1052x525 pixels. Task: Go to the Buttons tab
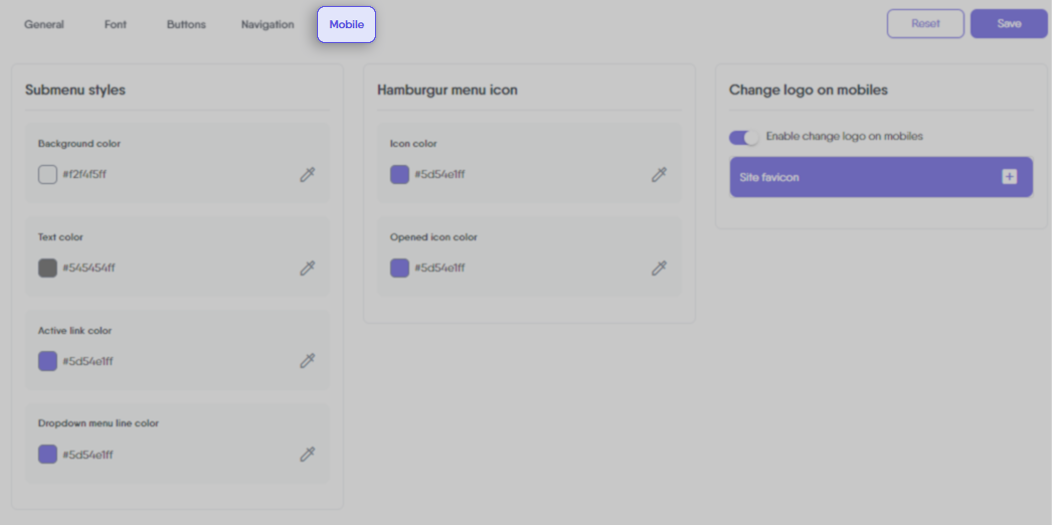tap(186, 25)
